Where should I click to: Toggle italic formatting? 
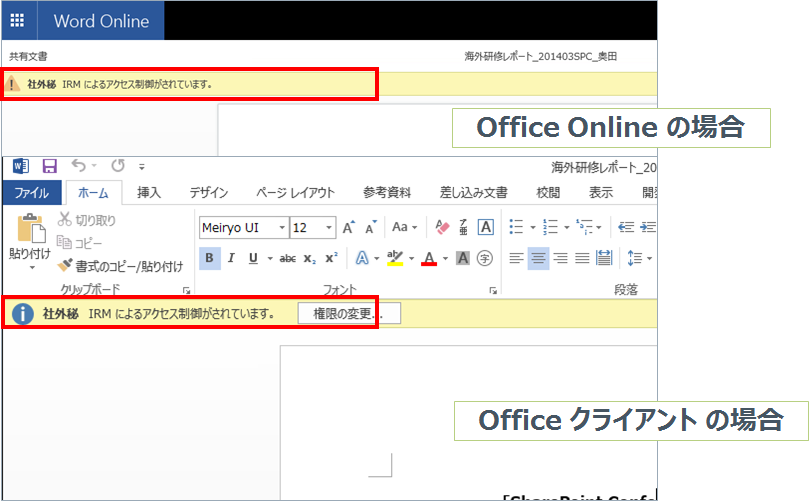click(x=231, y=258)
